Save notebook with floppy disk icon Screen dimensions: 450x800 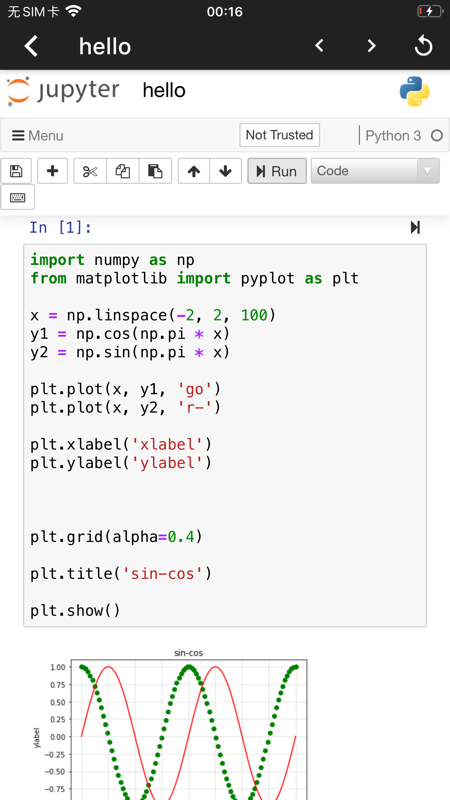[16, 171]
